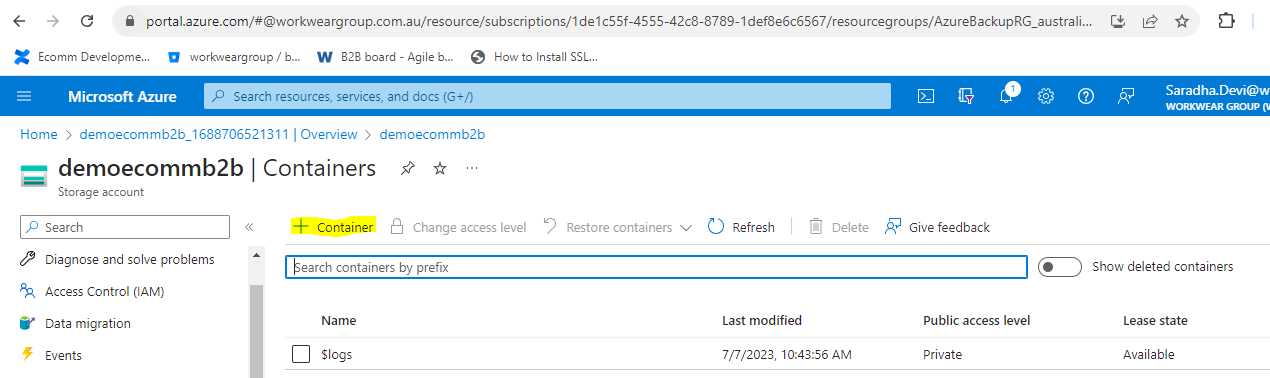Go to Home breadcrumb link
1270x378 pixels.
39,134
